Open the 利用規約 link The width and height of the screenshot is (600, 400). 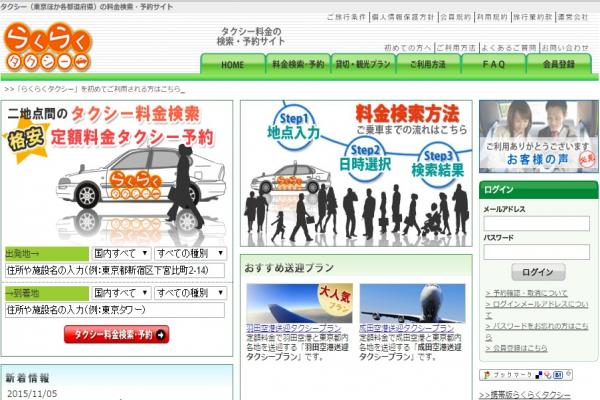coord(492,17)
